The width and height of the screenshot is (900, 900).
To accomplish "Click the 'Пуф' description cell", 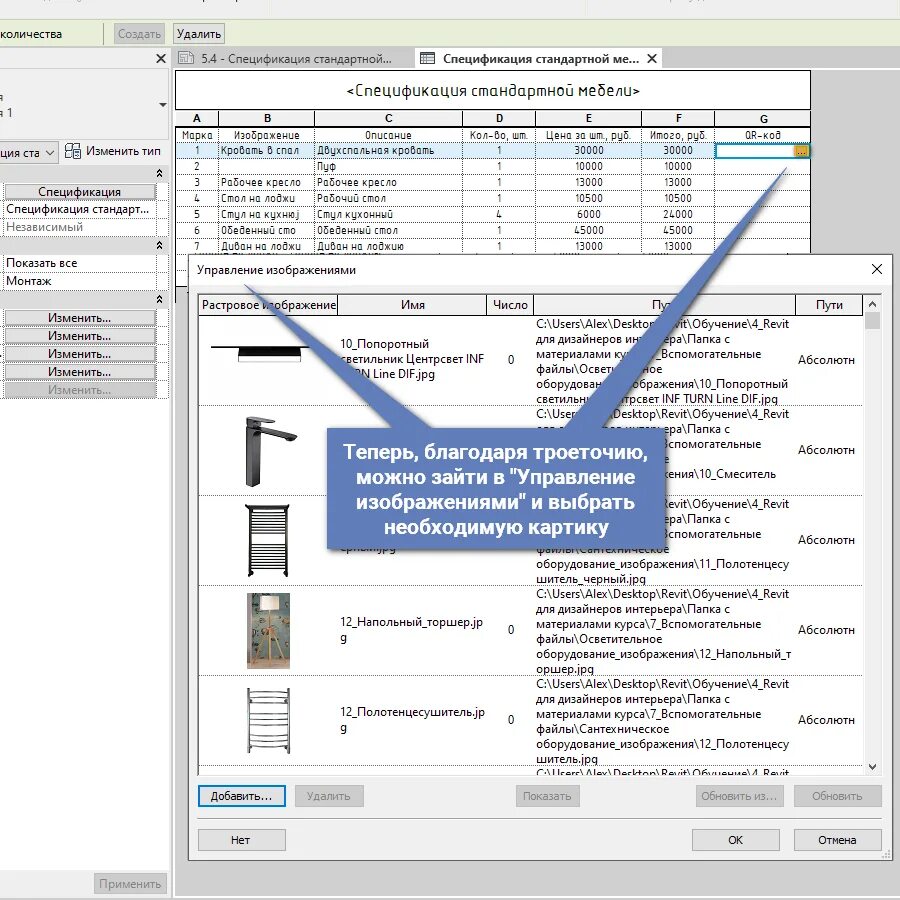I will [389, 166].
